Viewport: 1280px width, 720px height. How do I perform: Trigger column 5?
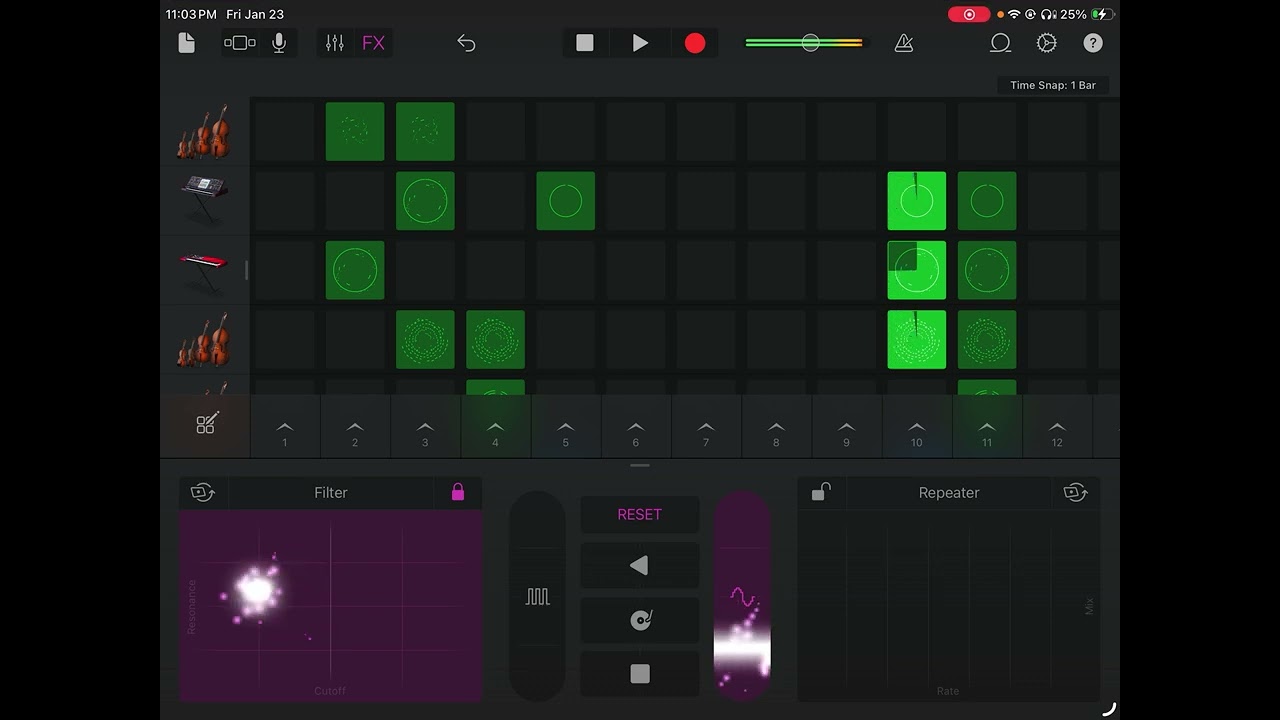pyautogui.click(x=565, y=432)
